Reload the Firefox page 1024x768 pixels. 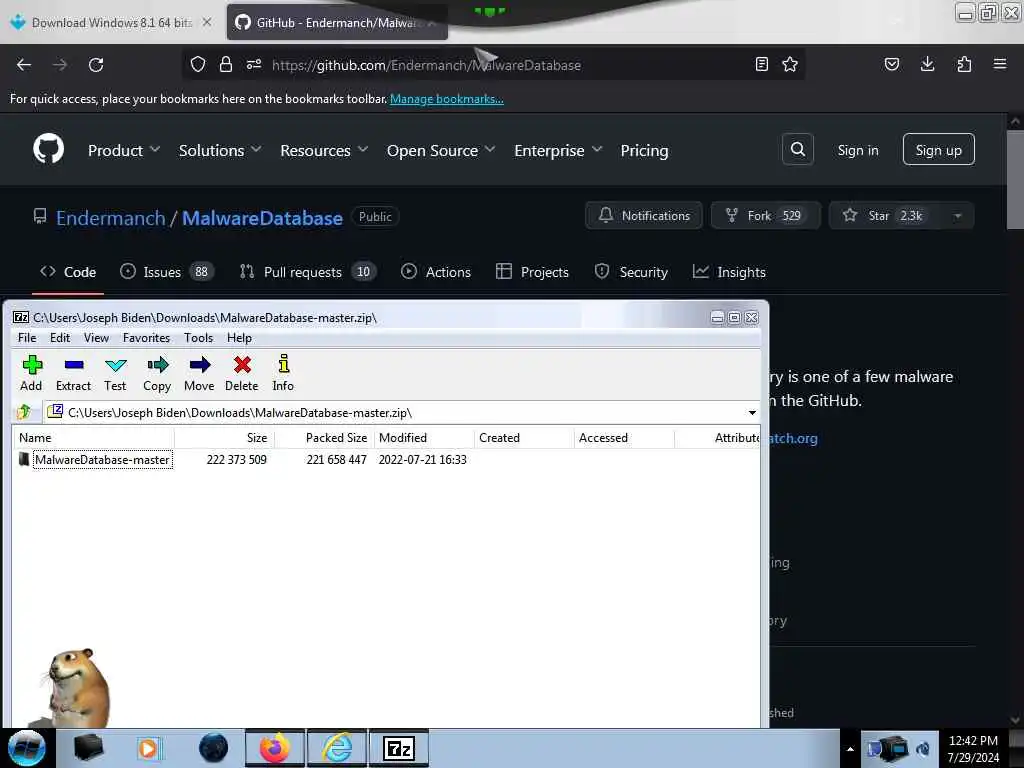coord(96,65)
